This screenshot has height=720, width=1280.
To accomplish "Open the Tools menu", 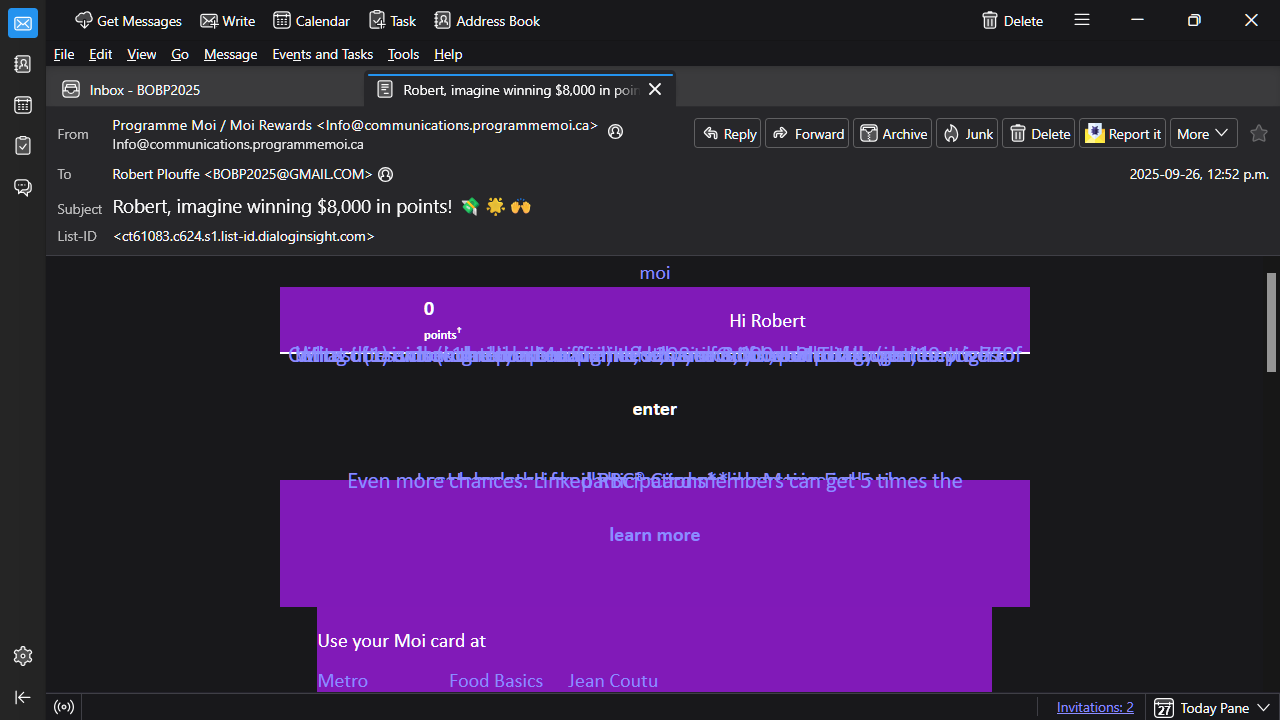I will 403,54.
